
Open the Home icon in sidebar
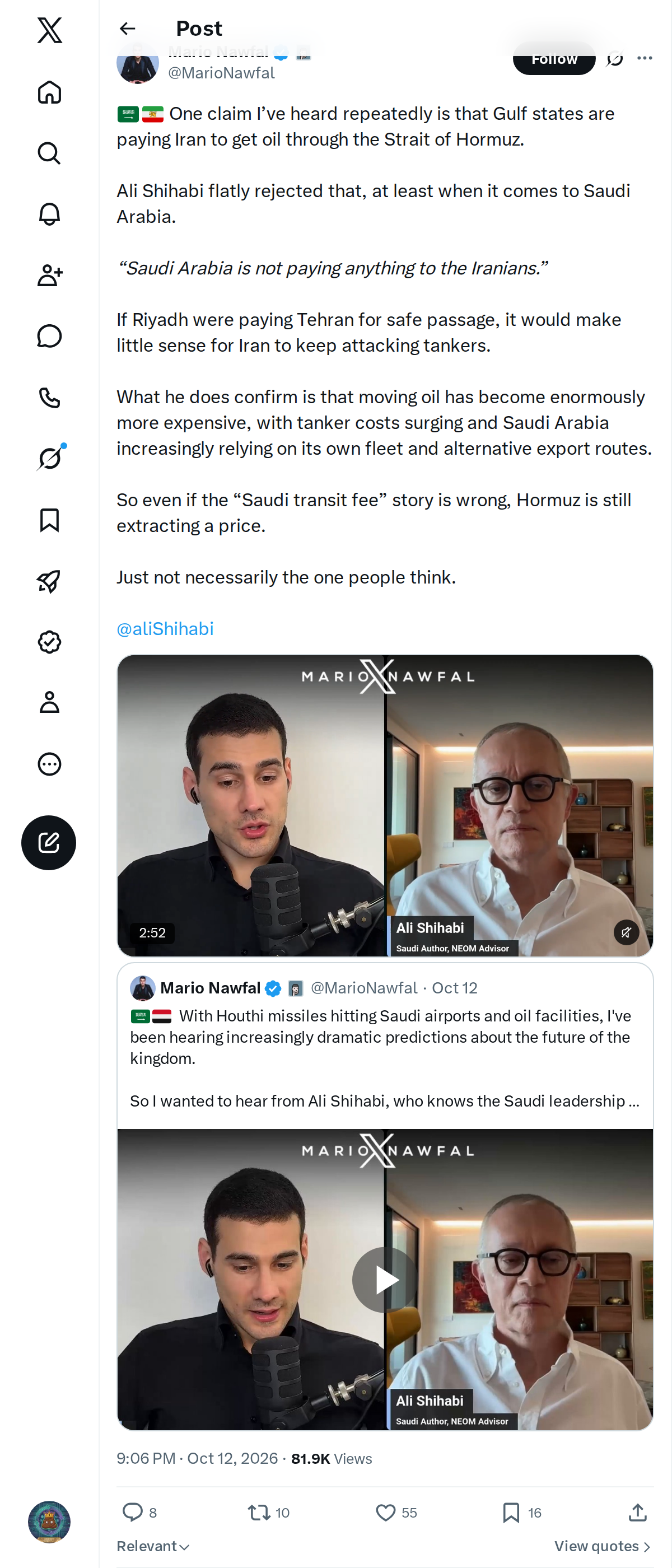[x=49, y=92]
